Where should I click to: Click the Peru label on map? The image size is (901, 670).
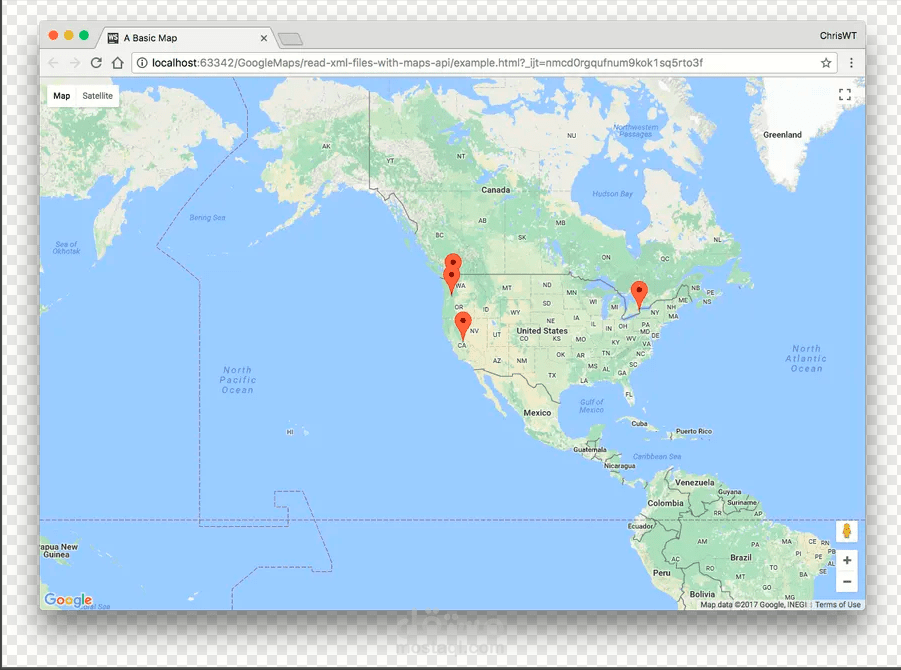(661, 573)
